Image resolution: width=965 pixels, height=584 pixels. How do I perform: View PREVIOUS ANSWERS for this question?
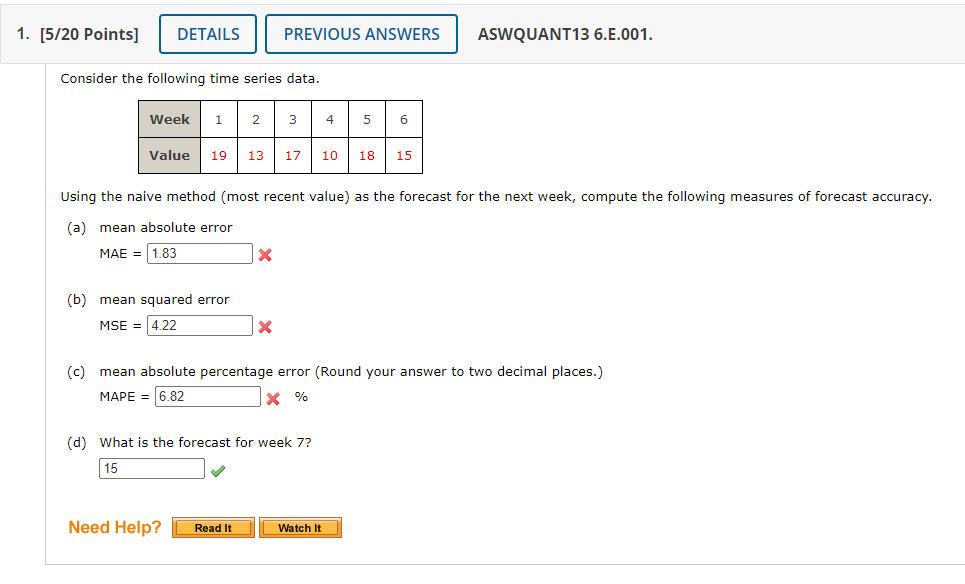[x=361, y=33]
